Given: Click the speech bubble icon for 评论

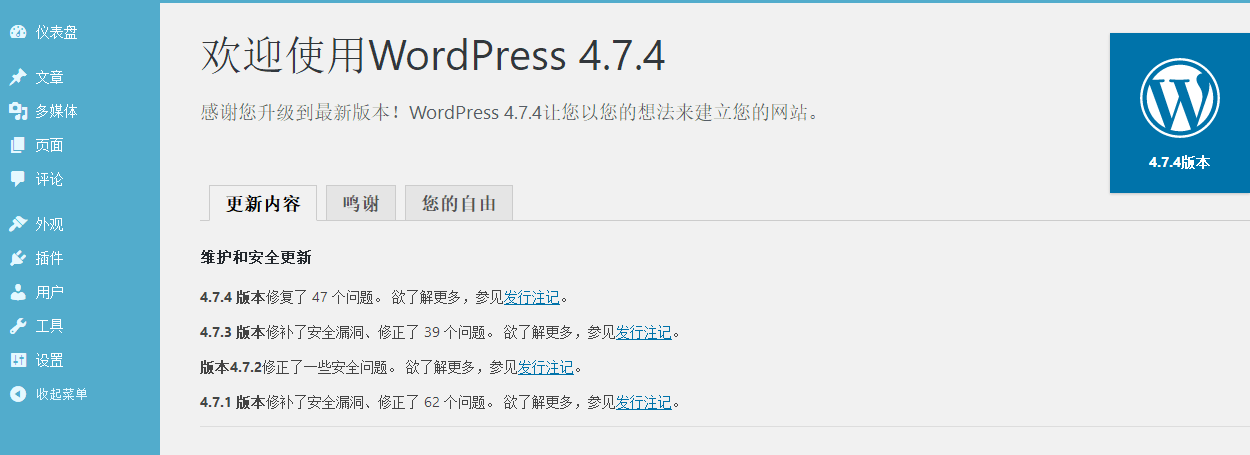Looking at the screenshot, I should pos(17,179).
